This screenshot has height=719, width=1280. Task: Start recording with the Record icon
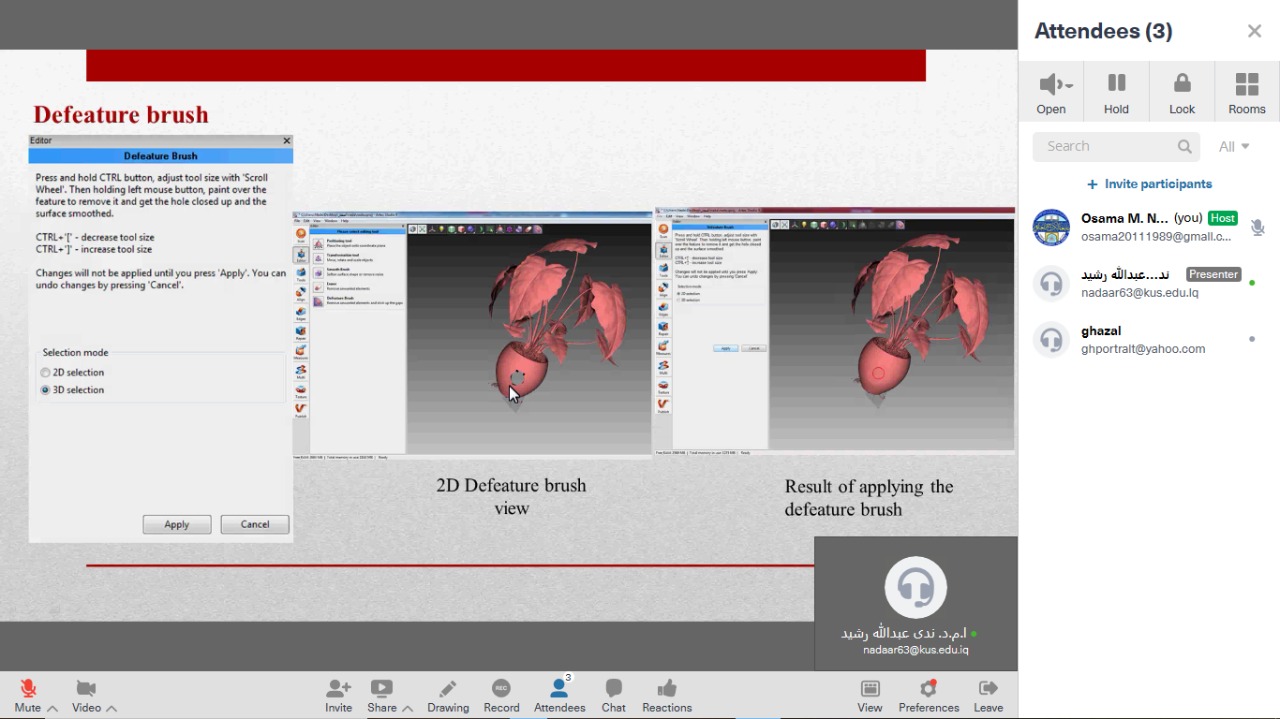tap(501, 689)
